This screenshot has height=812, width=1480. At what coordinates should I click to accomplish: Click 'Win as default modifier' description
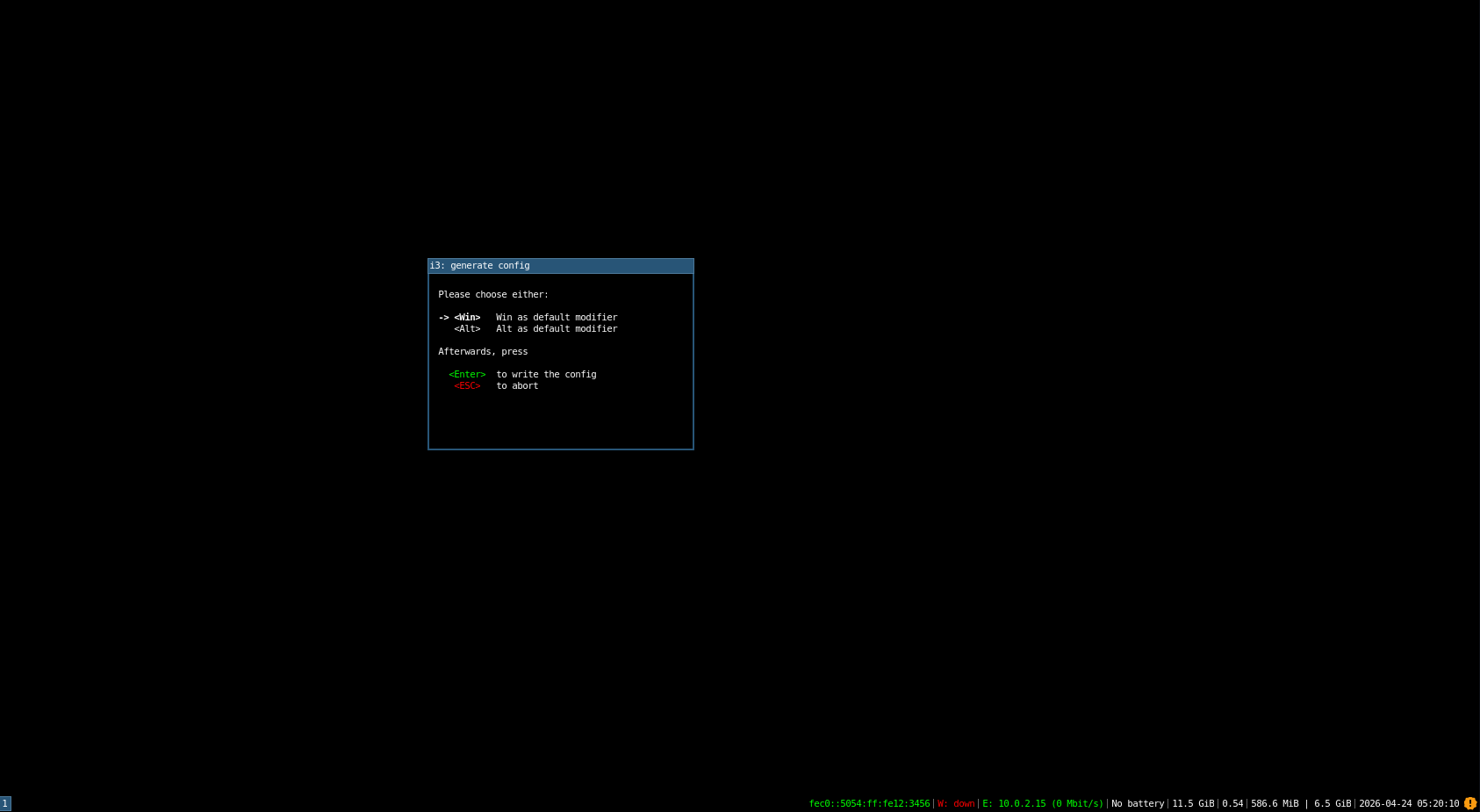coord(557,318)
